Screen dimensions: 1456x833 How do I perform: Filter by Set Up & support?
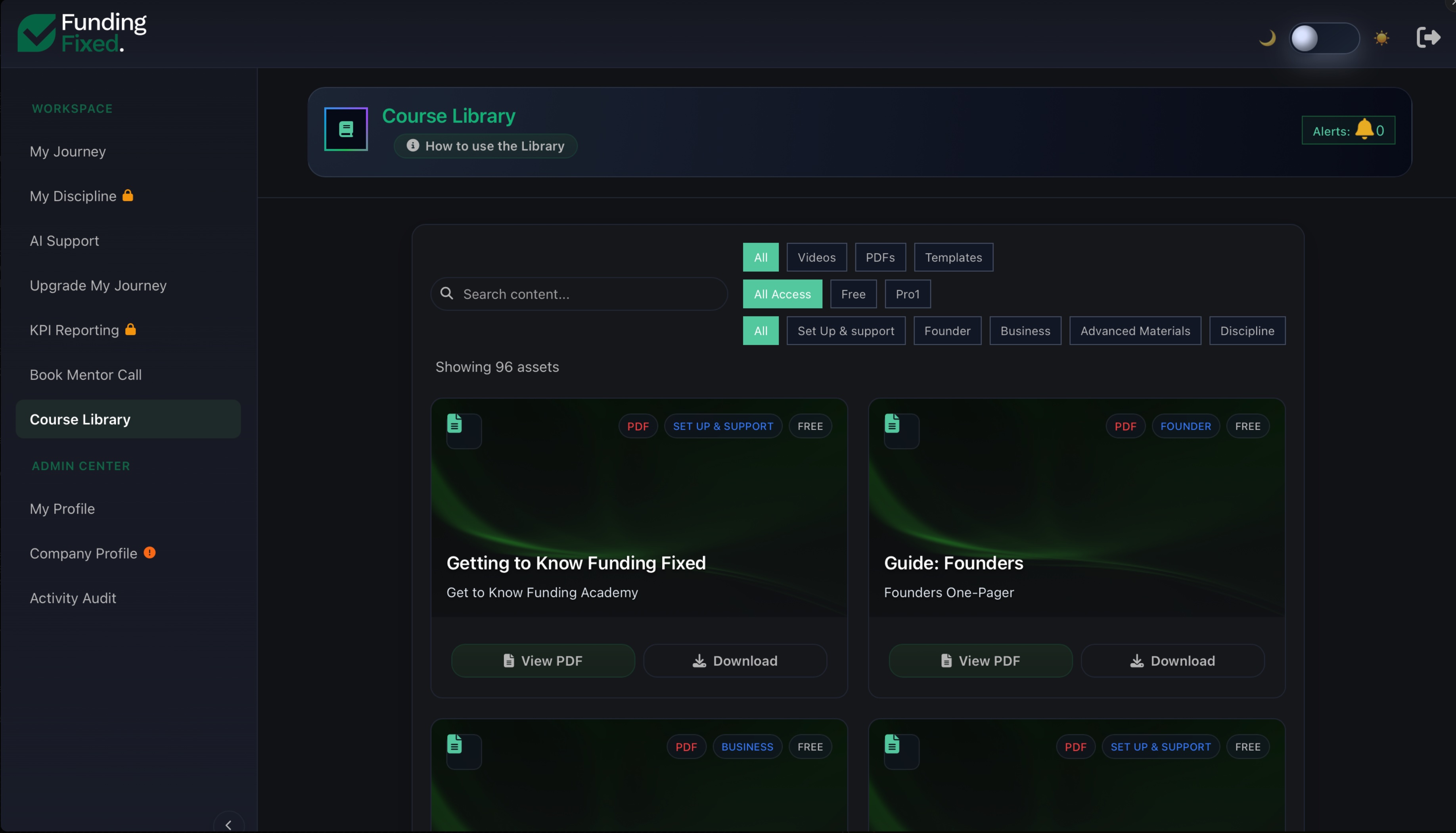click(x=846, y=331)
